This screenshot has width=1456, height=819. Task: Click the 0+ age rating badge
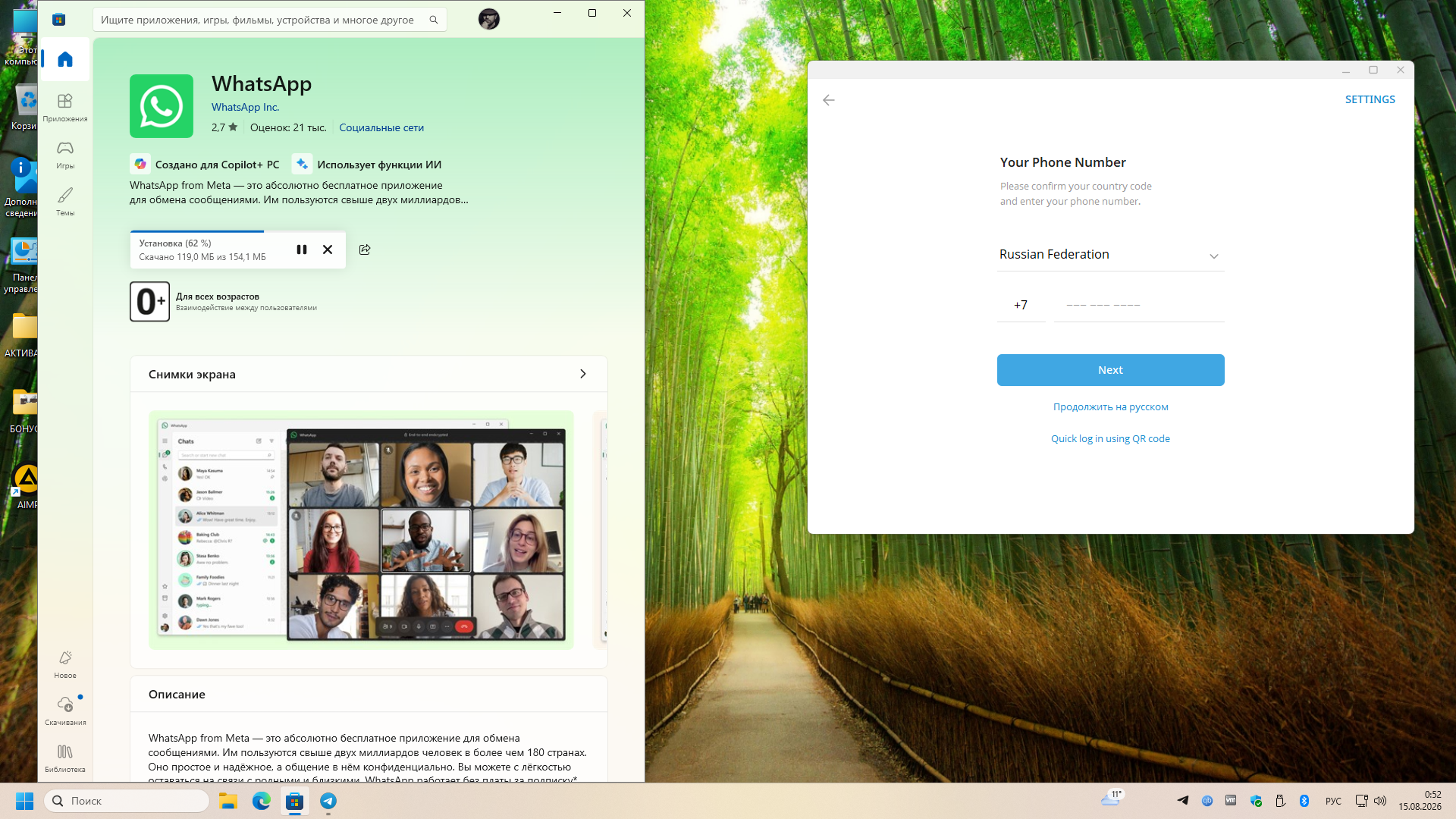tap(149, 302)
